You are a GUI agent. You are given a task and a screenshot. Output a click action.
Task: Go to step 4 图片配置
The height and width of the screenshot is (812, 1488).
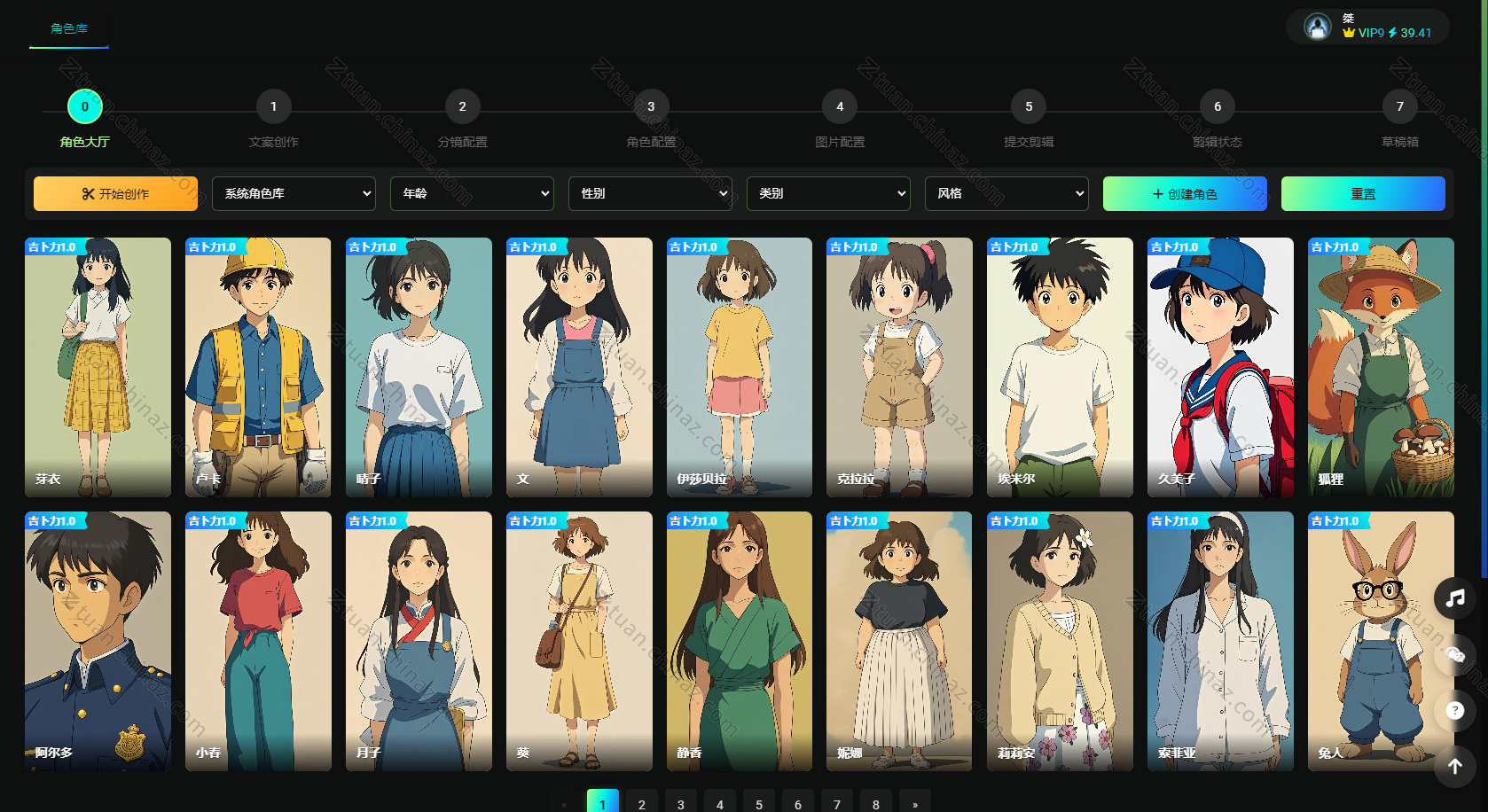840,106
